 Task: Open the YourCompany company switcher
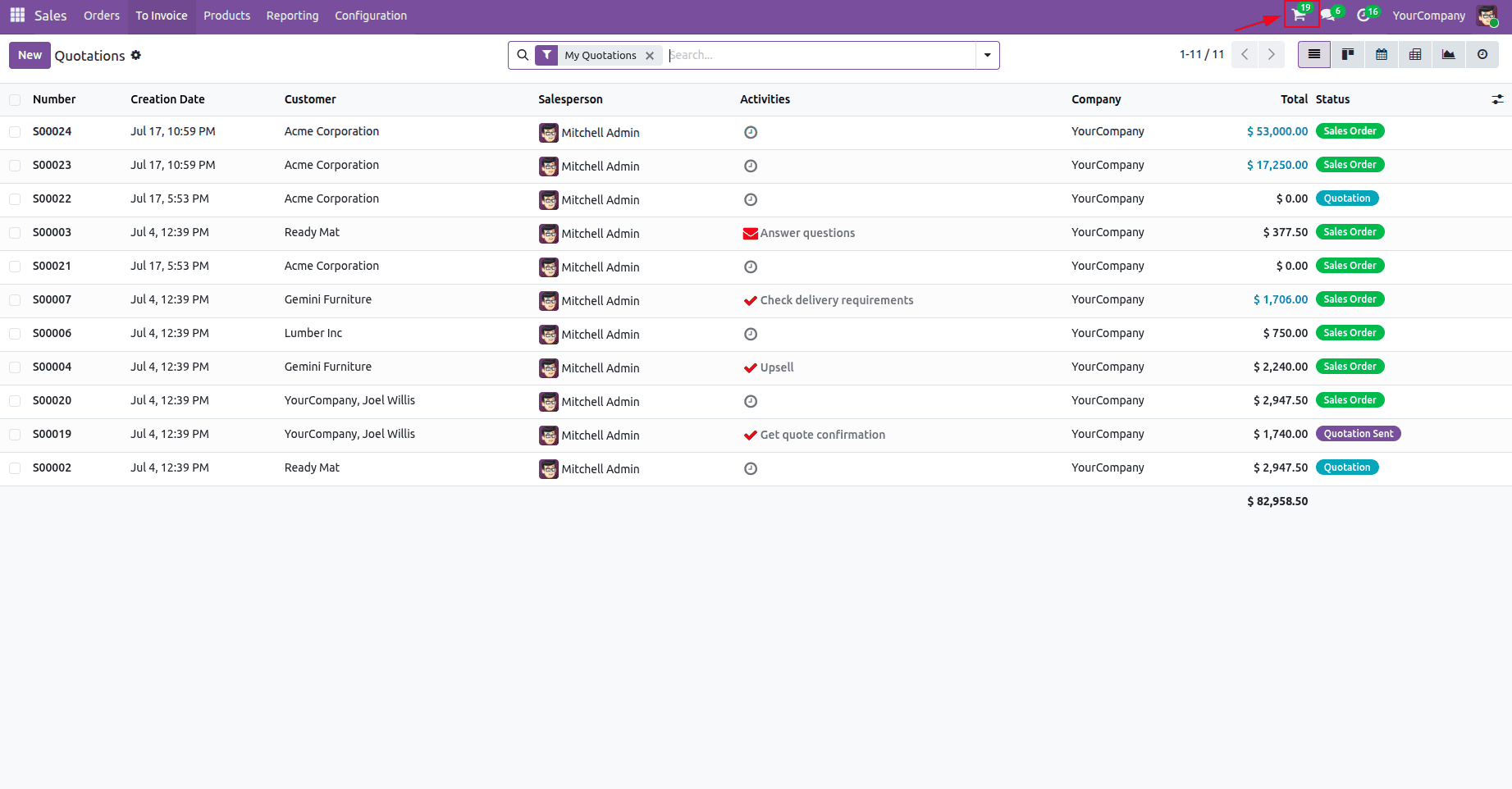[1428, 16]
